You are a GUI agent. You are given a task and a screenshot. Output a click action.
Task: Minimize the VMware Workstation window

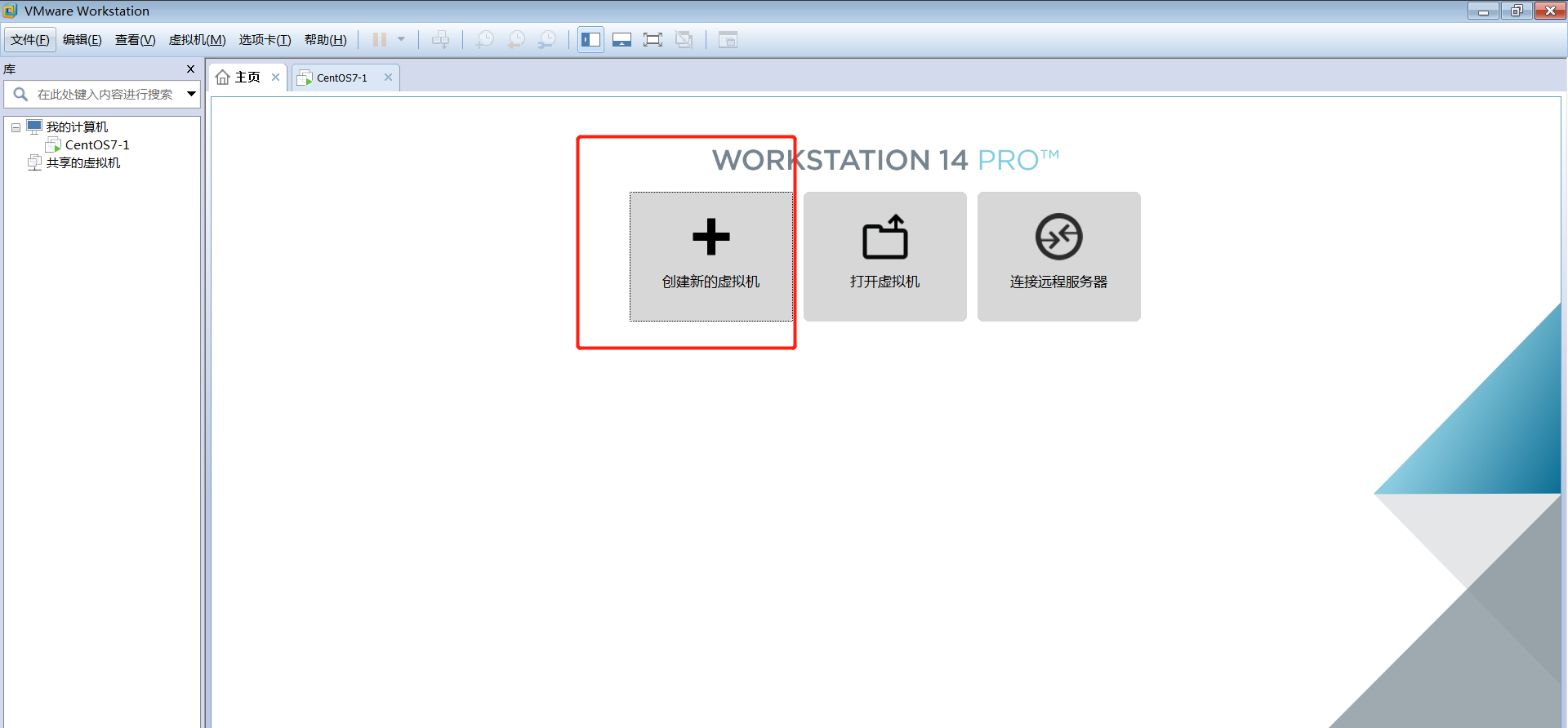coord(1483,11)
